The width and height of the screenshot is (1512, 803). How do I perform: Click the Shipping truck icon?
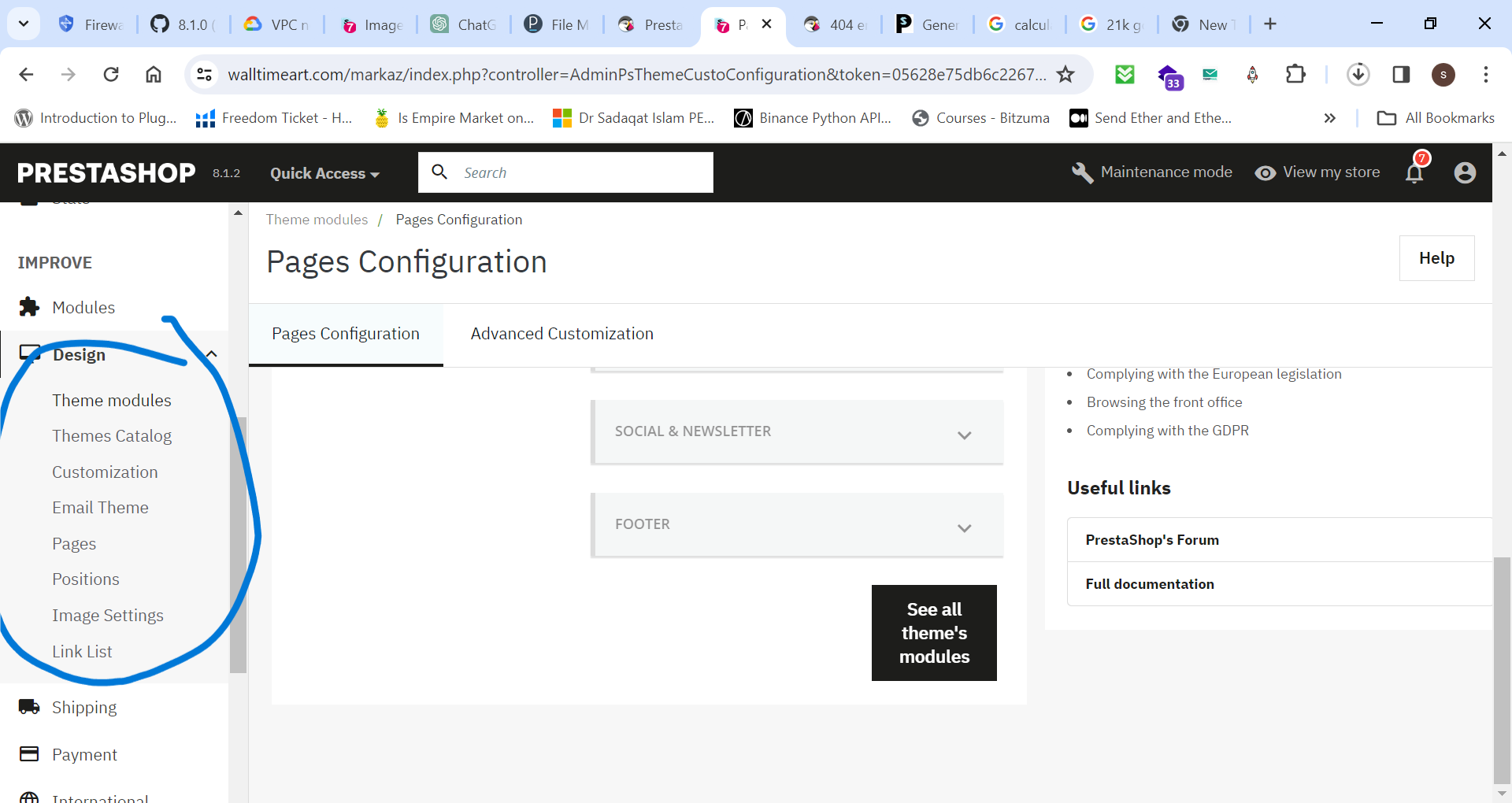(29, 707)
